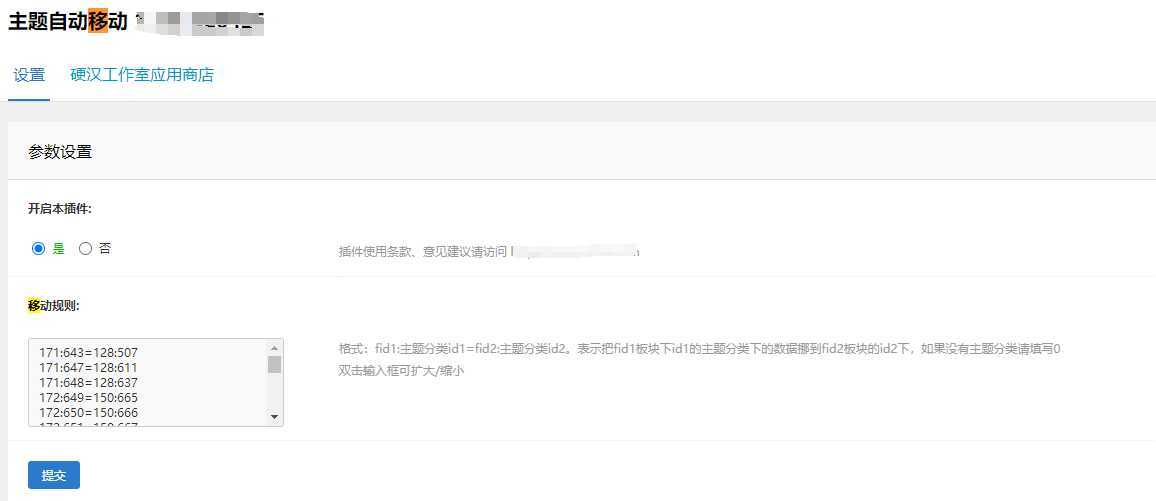The width and height of the screenshot is (1156, 501).
Task: Switch to the 设置 tab
Action: coord(29,75)
